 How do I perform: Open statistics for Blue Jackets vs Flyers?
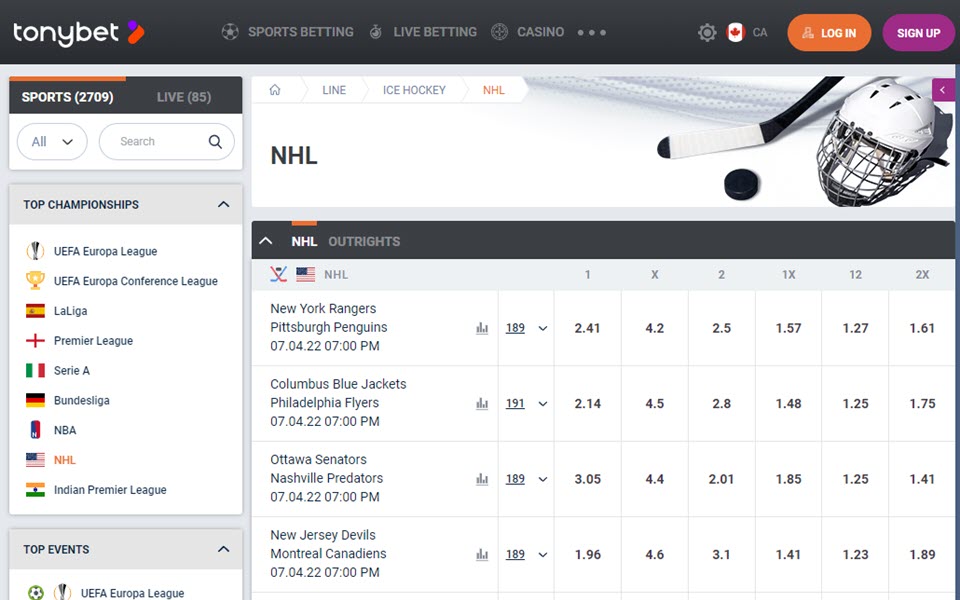click(482, 403)
